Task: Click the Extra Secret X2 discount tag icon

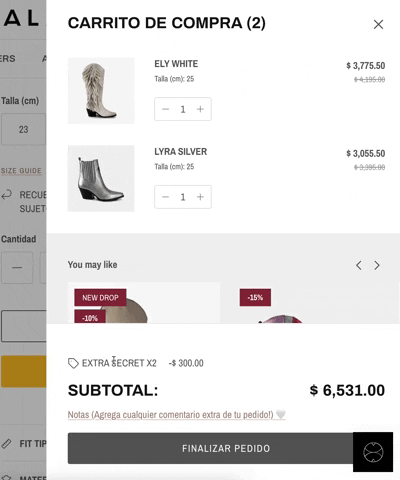Action: [73, 363]
